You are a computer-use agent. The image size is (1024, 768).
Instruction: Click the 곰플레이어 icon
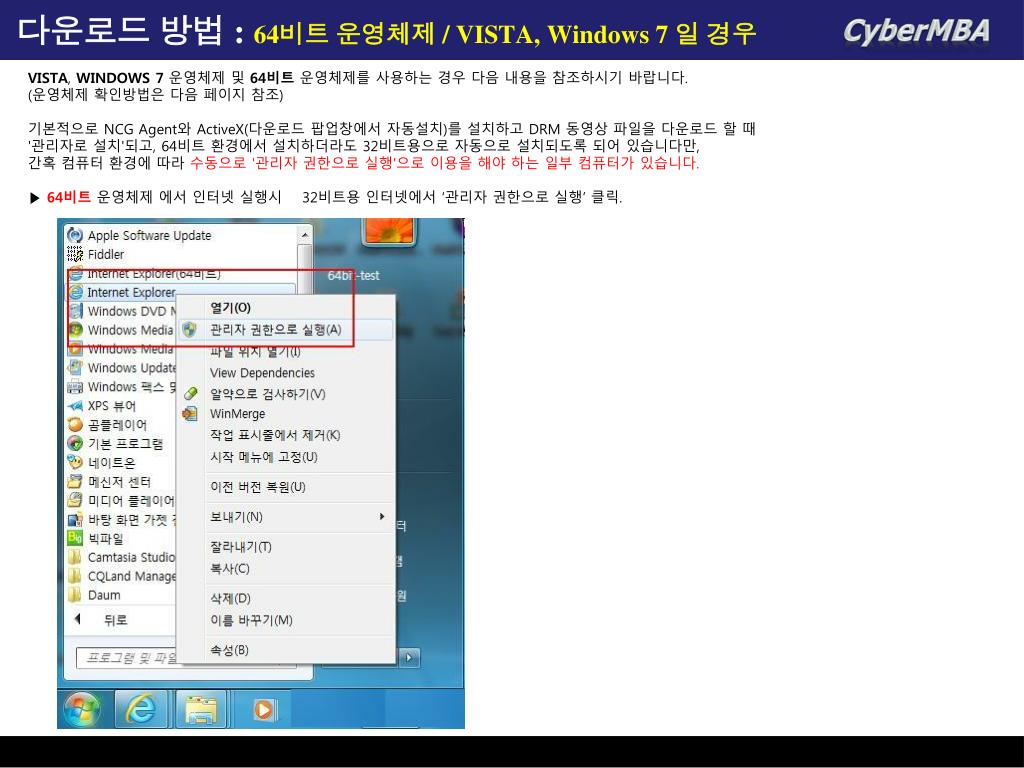[75, 424]
